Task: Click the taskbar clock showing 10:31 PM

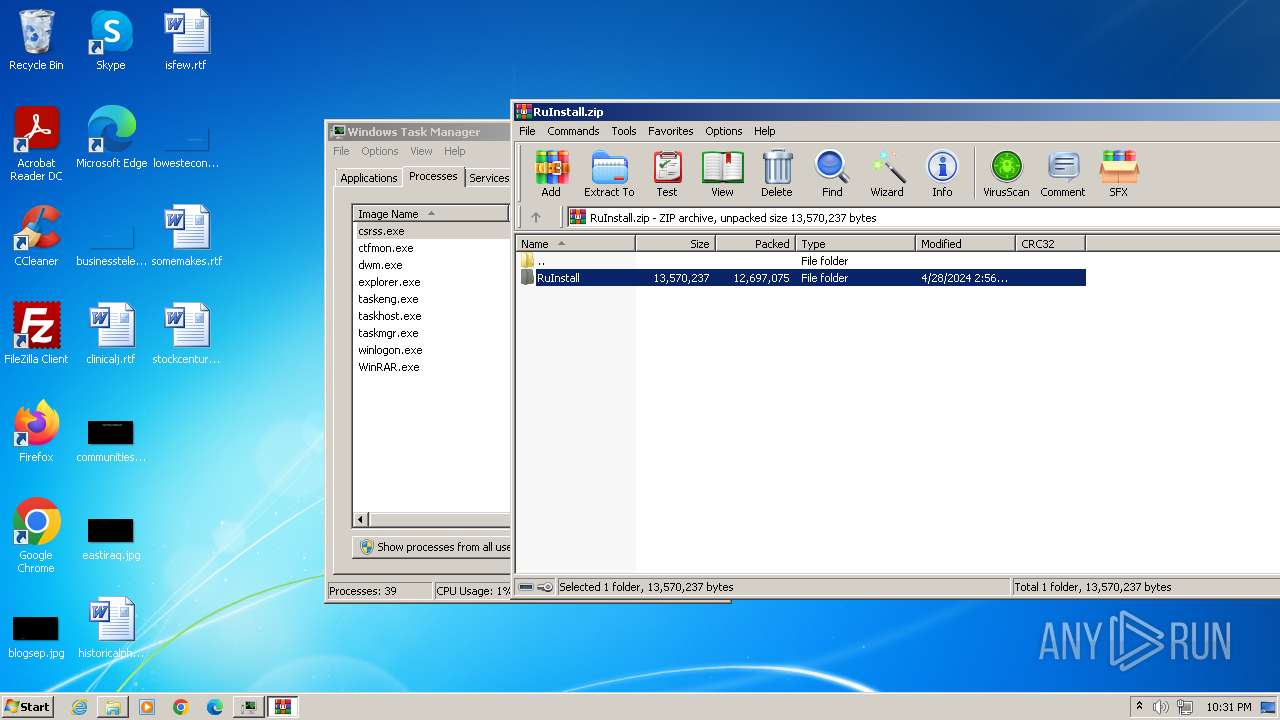Action: click(x=1228, y=707)
